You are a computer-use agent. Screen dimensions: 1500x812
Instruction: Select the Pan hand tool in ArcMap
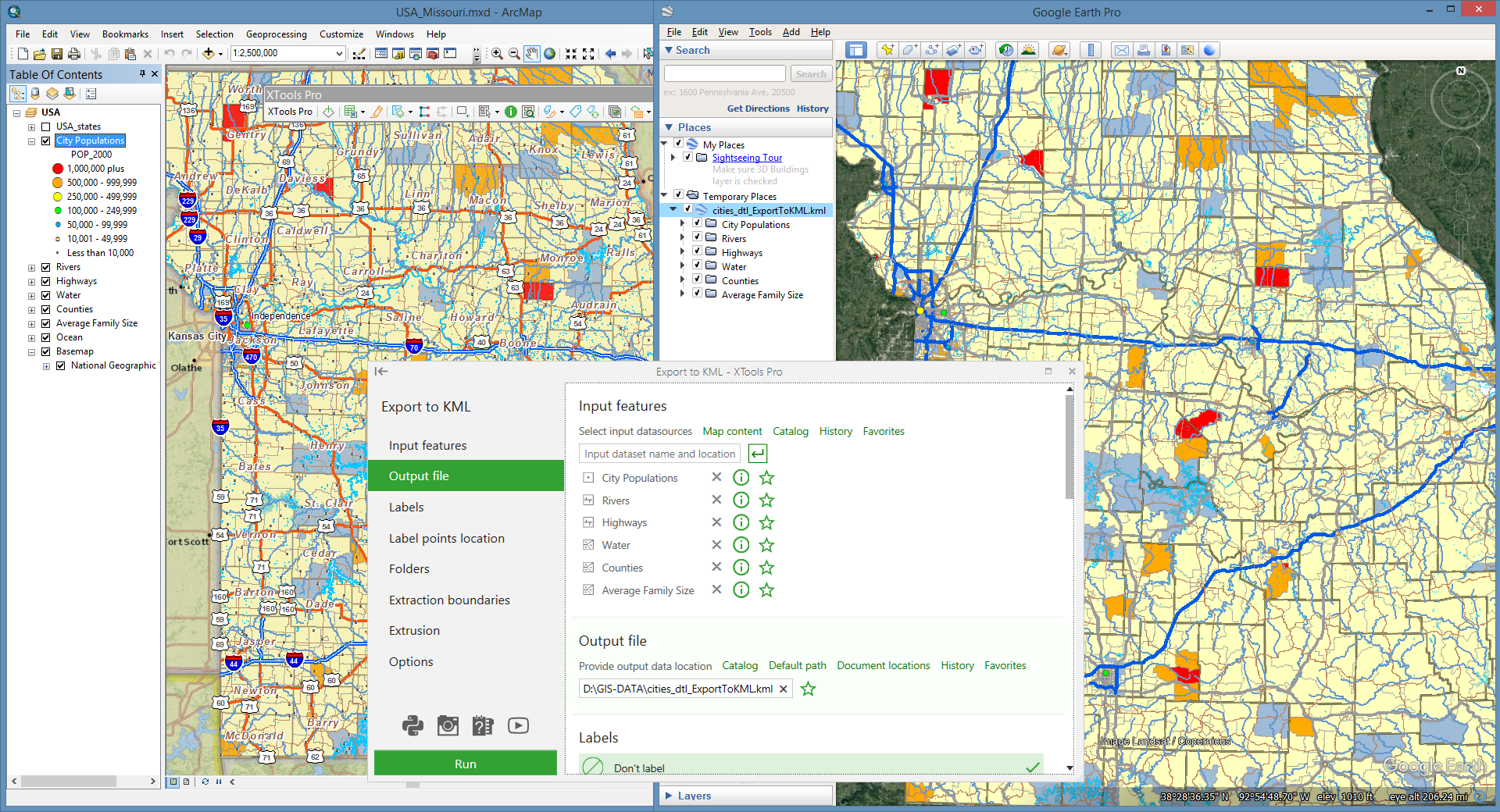(x=532, y=53)
